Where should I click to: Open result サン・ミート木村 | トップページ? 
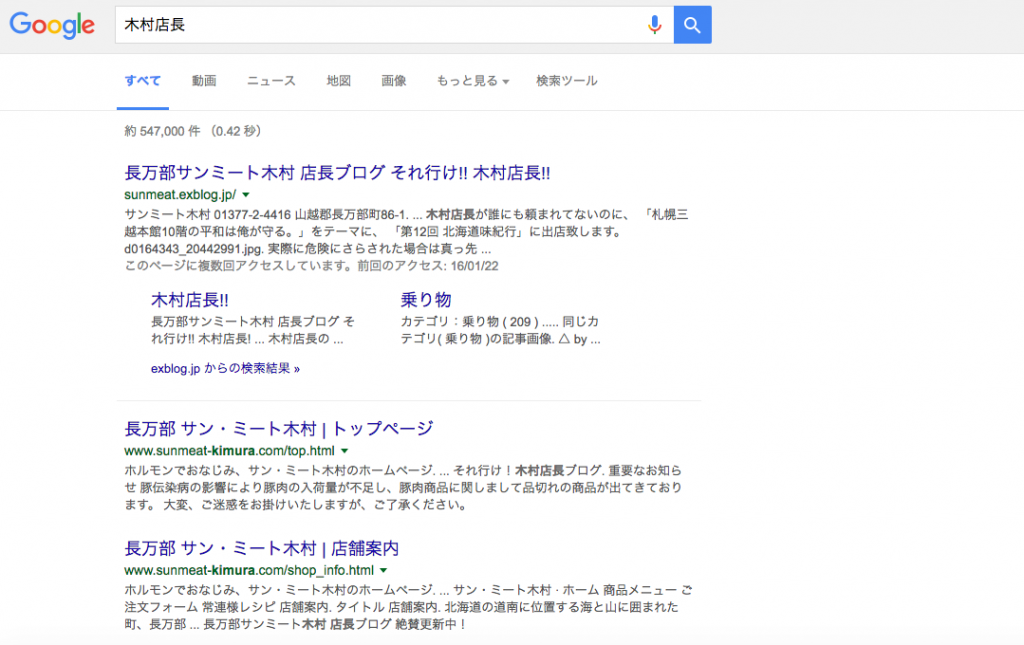[x=279, y=429]
